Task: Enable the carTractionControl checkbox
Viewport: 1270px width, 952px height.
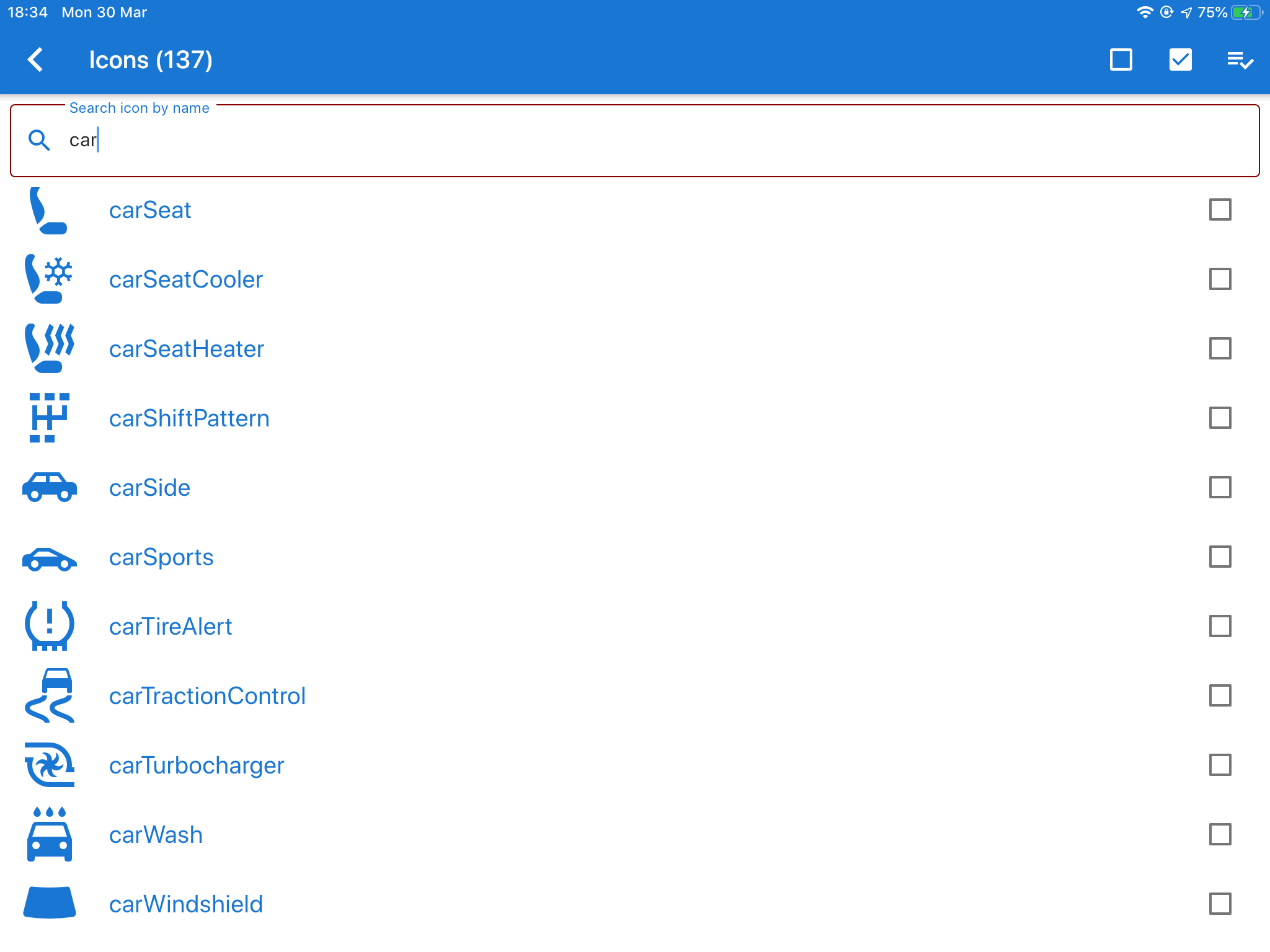Action: coord(1220,695)
